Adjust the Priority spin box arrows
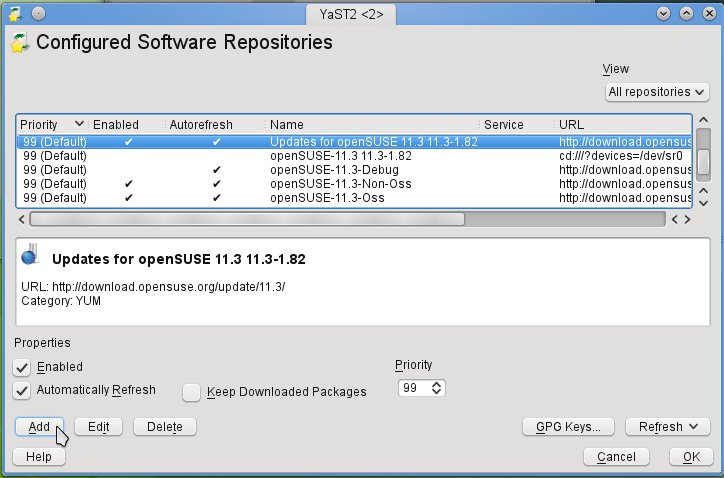Screen dimensions: 724x478 click(x=436, y=387)
